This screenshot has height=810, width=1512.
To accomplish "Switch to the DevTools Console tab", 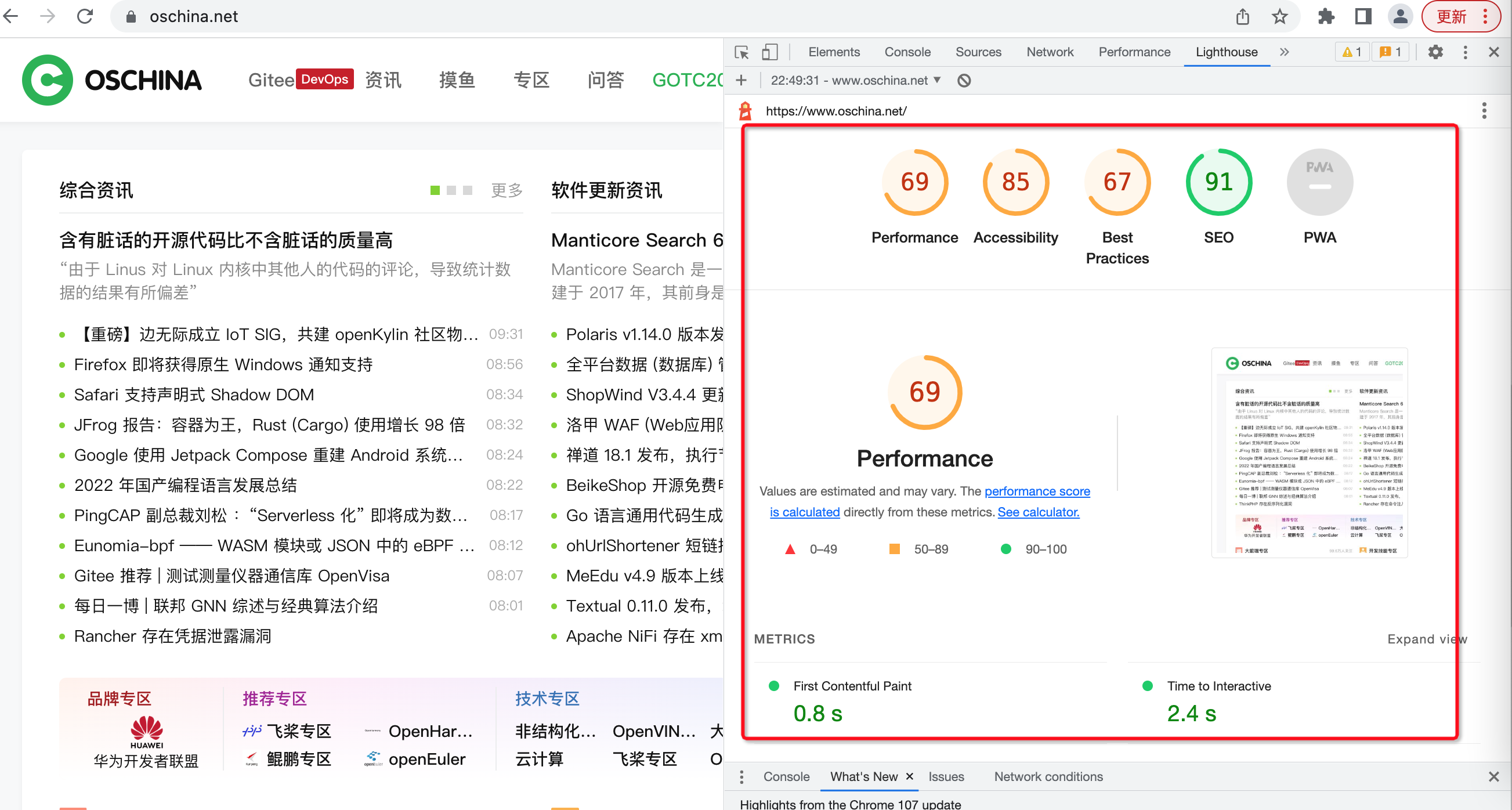I will point(907,52).
